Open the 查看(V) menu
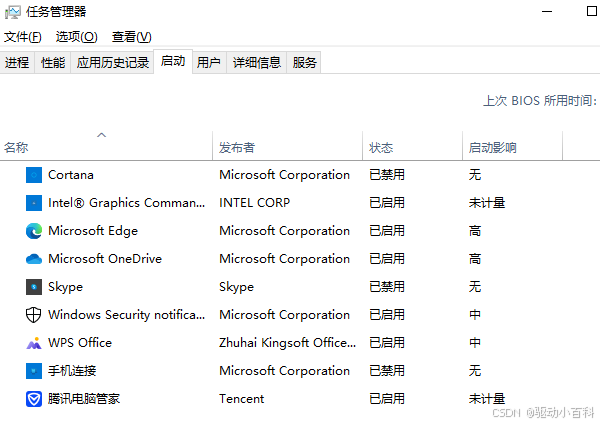Screen dimensions: 600x424 coord(132,37)
